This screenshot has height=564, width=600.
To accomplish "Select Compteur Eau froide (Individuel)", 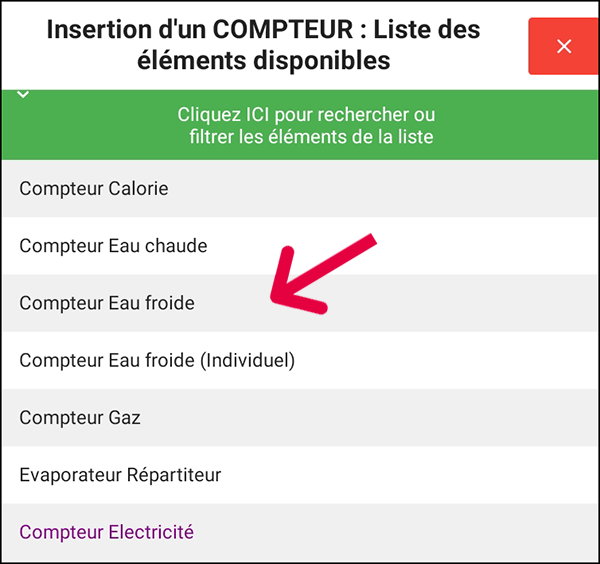I will 157,360.
